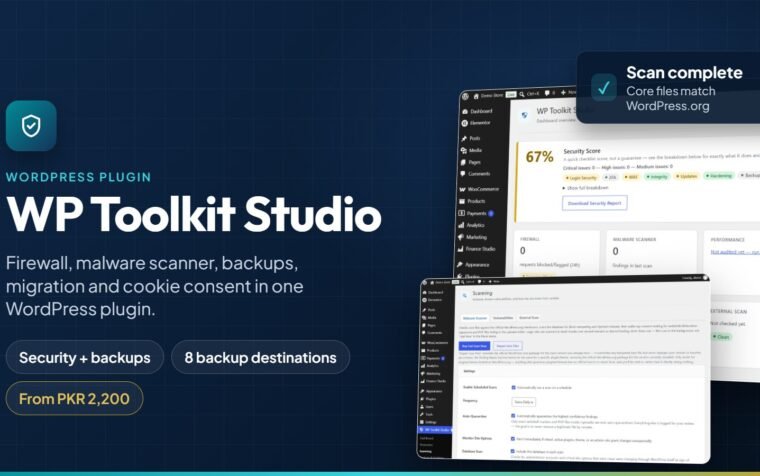Open Comments in the back window sidebar
This screenshot has height=476, width=760.
[475, 174]
